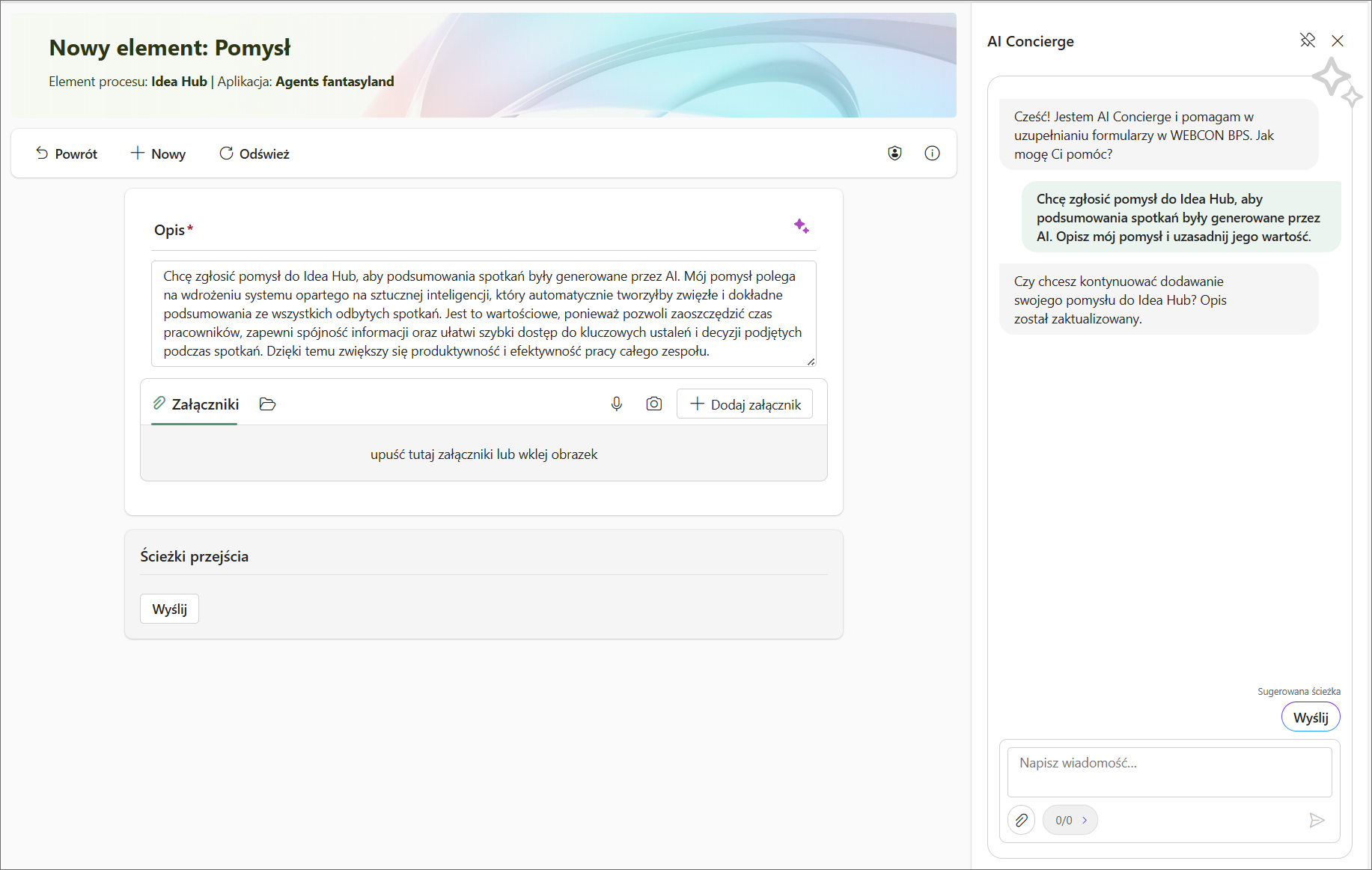Open the camera icon to capture an image
Viewport: 1372px width, 870px height.
click(x=653, y=404)
